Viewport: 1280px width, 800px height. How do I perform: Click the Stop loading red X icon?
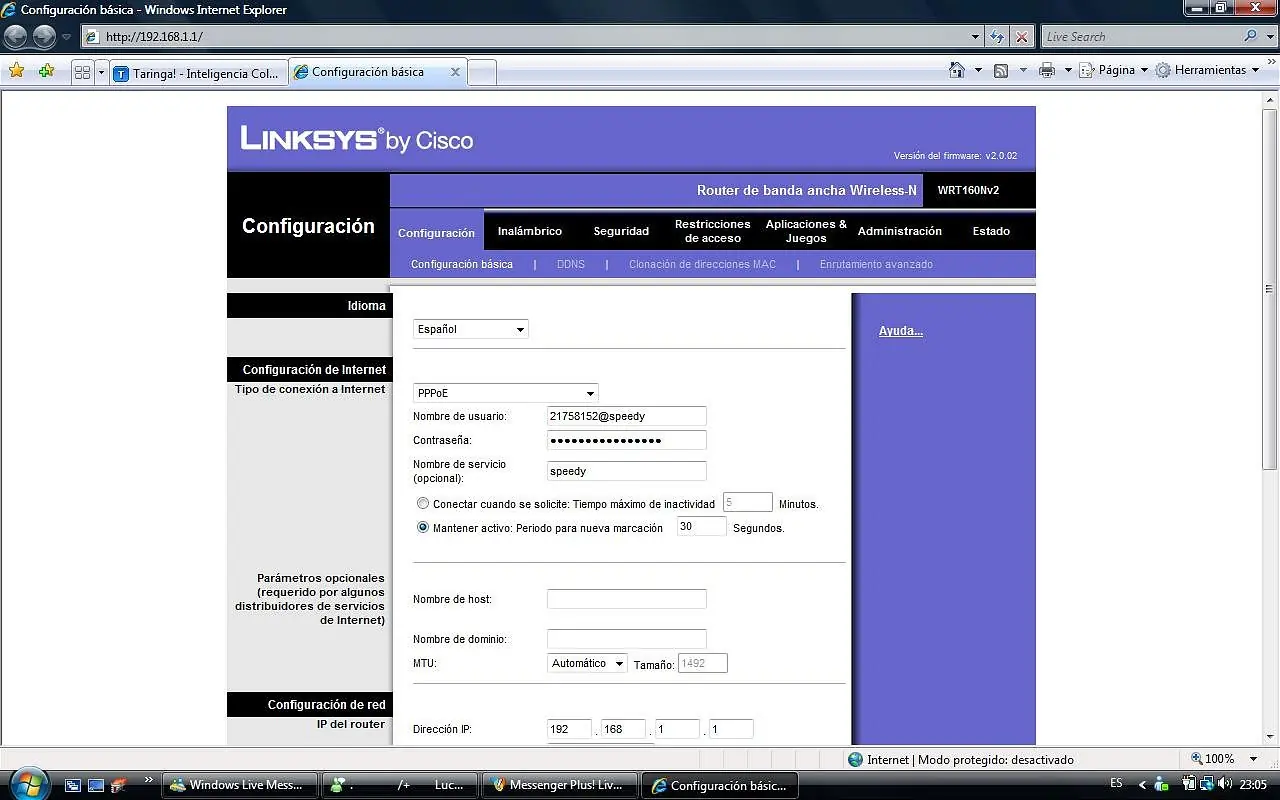coord(1021,37)
